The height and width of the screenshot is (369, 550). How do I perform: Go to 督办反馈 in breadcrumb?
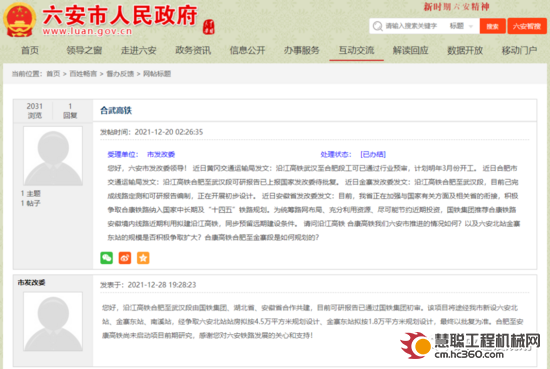coord(120,74)
